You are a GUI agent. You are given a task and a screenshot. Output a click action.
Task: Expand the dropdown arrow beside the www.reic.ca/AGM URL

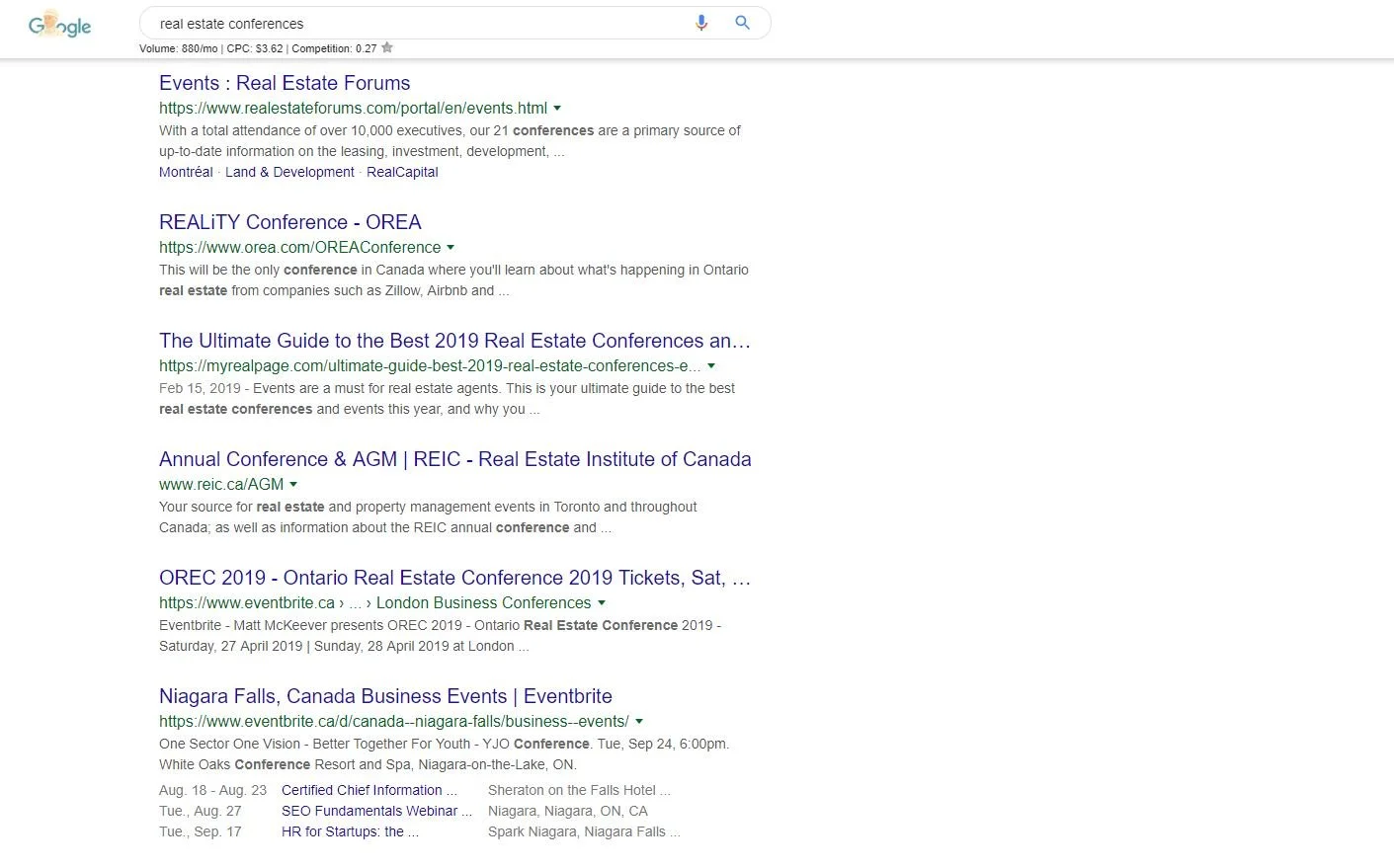tap(293, 485)
